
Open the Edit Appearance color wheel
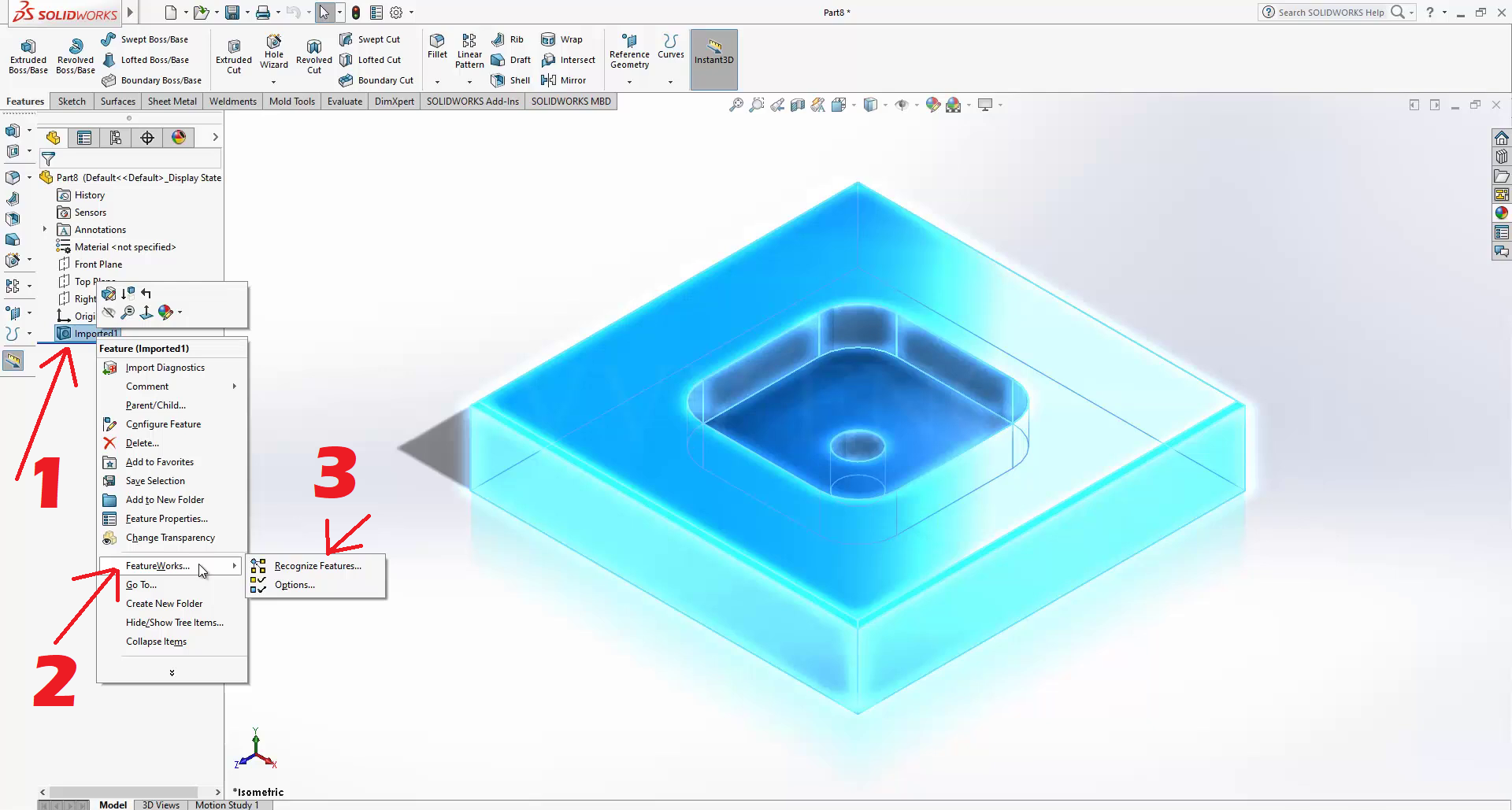click(x=165, y=313)
